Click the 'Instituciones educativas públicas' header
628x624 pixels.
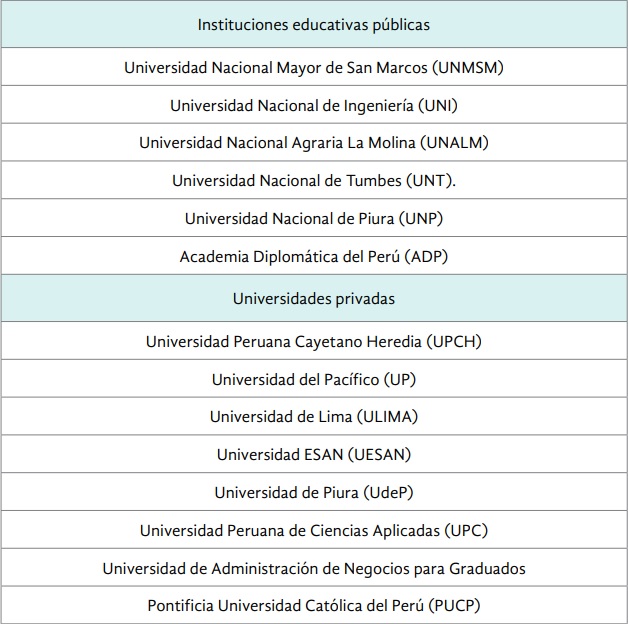click(x=314, y=24)
